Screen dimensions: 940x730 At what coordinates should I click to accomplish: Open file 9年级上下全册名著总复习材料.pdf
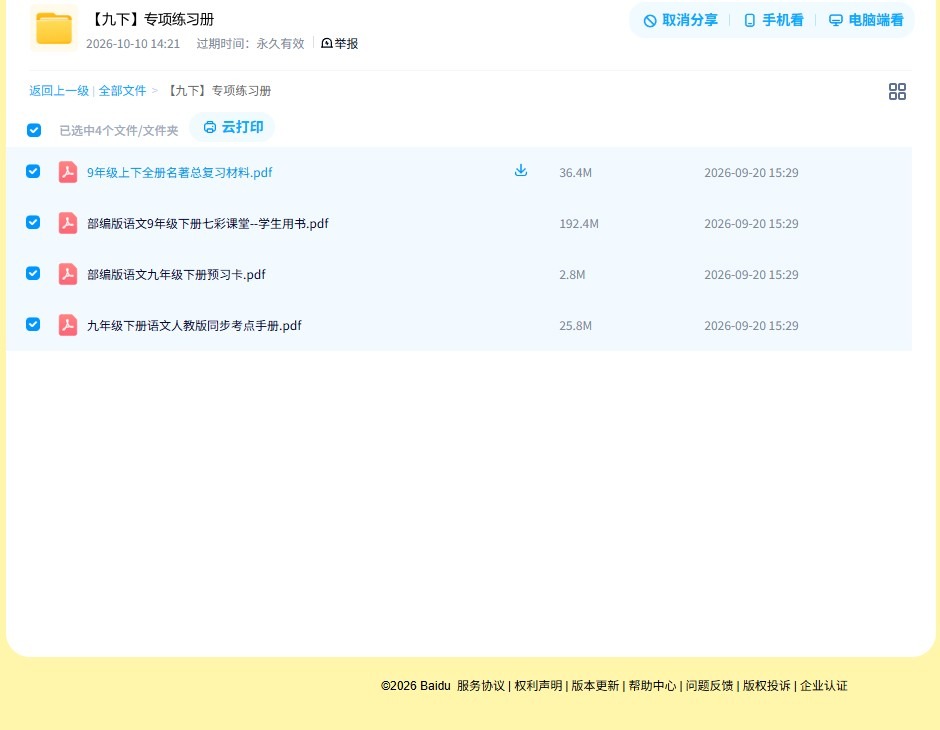[179, 173]
